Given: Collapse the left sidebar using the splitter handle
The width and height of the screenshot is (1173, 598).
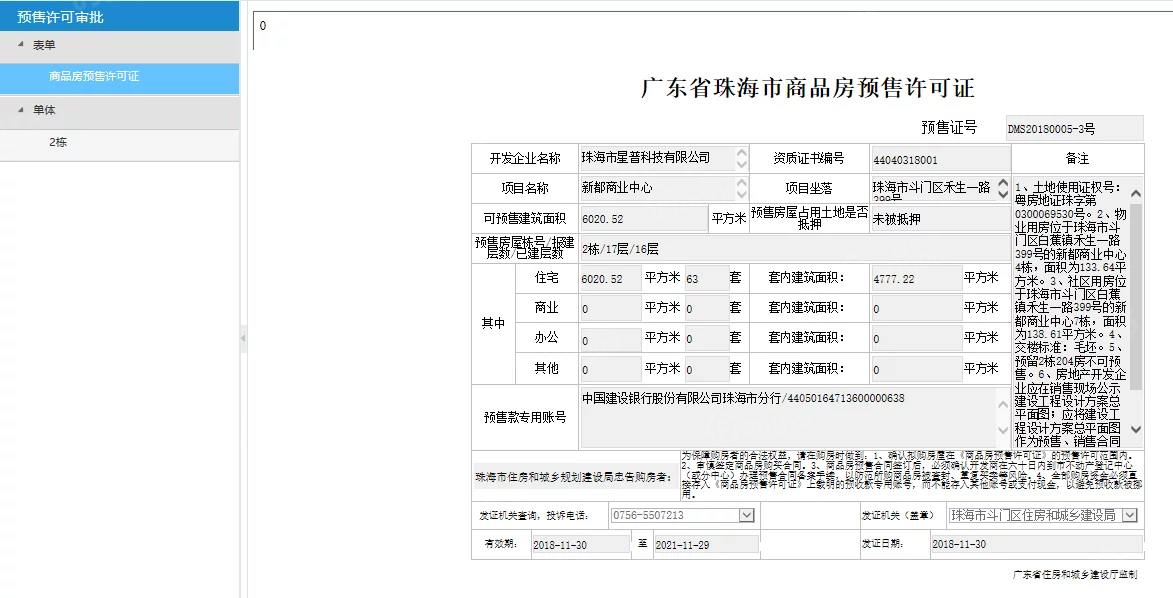Looking at the screenshot, I should pos(243,338).
